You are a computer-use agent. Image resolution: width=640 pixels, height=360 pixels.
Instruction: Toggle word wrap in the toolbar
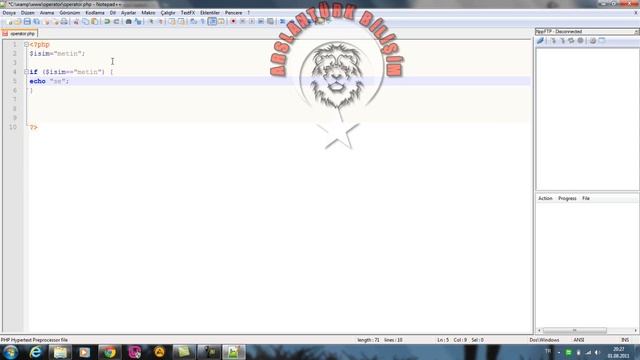(193, 21)
